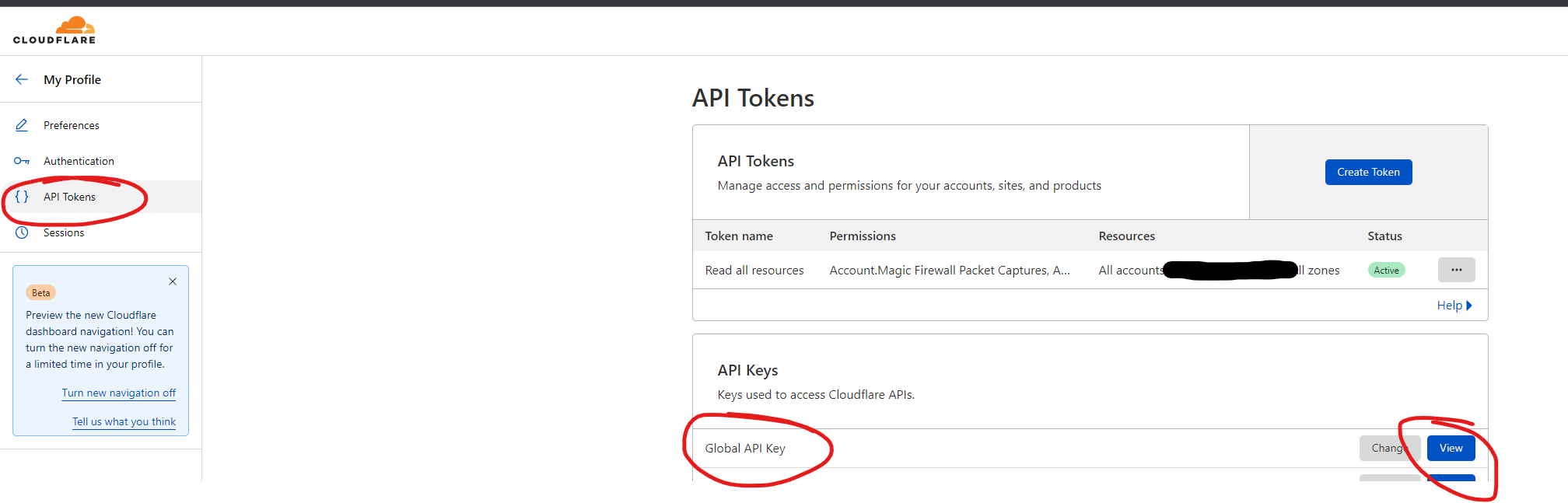Viewport: 1568px width, 503px height.
Task: Click the Sessions clock icon
Action: point(22,232)
